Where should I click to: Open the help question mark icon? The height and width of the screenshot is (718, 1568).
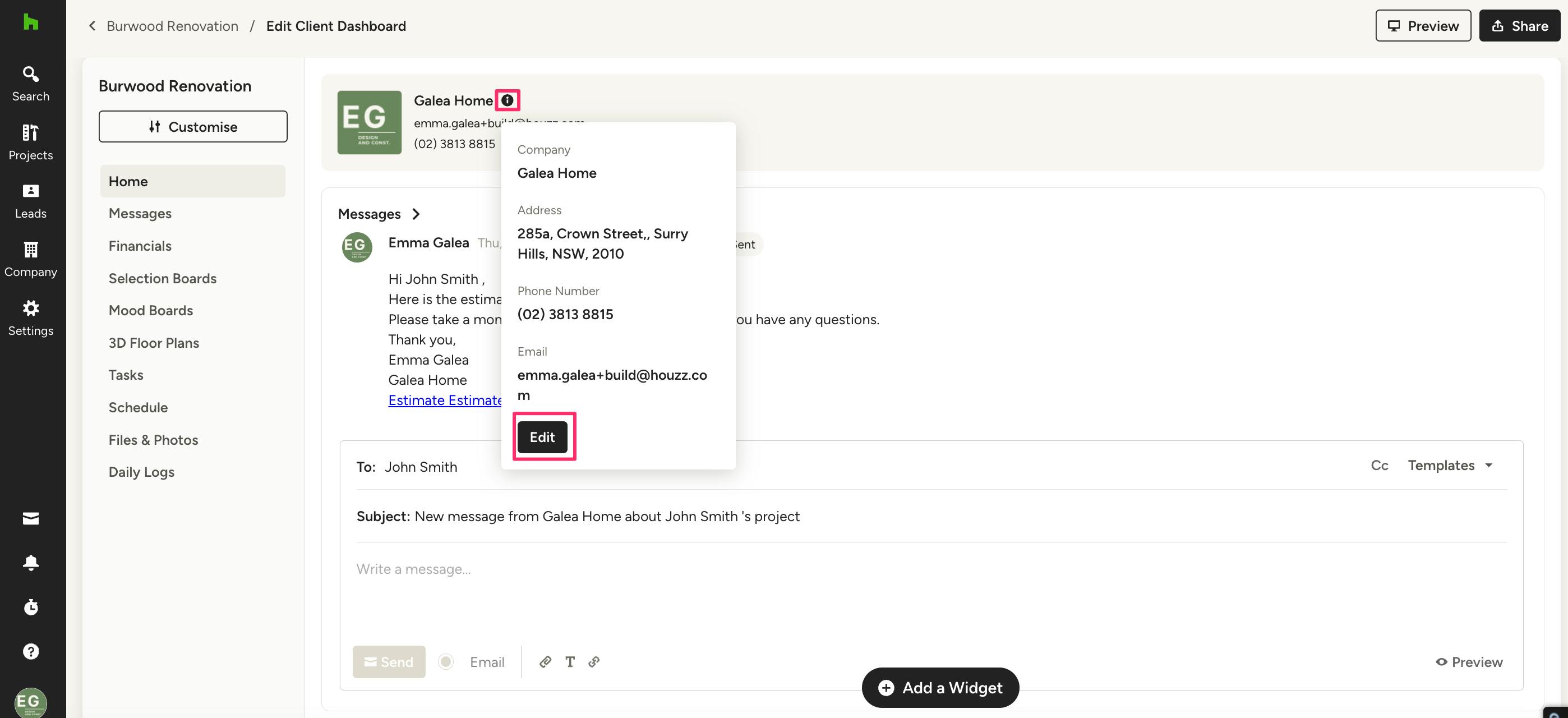[30, 651]
